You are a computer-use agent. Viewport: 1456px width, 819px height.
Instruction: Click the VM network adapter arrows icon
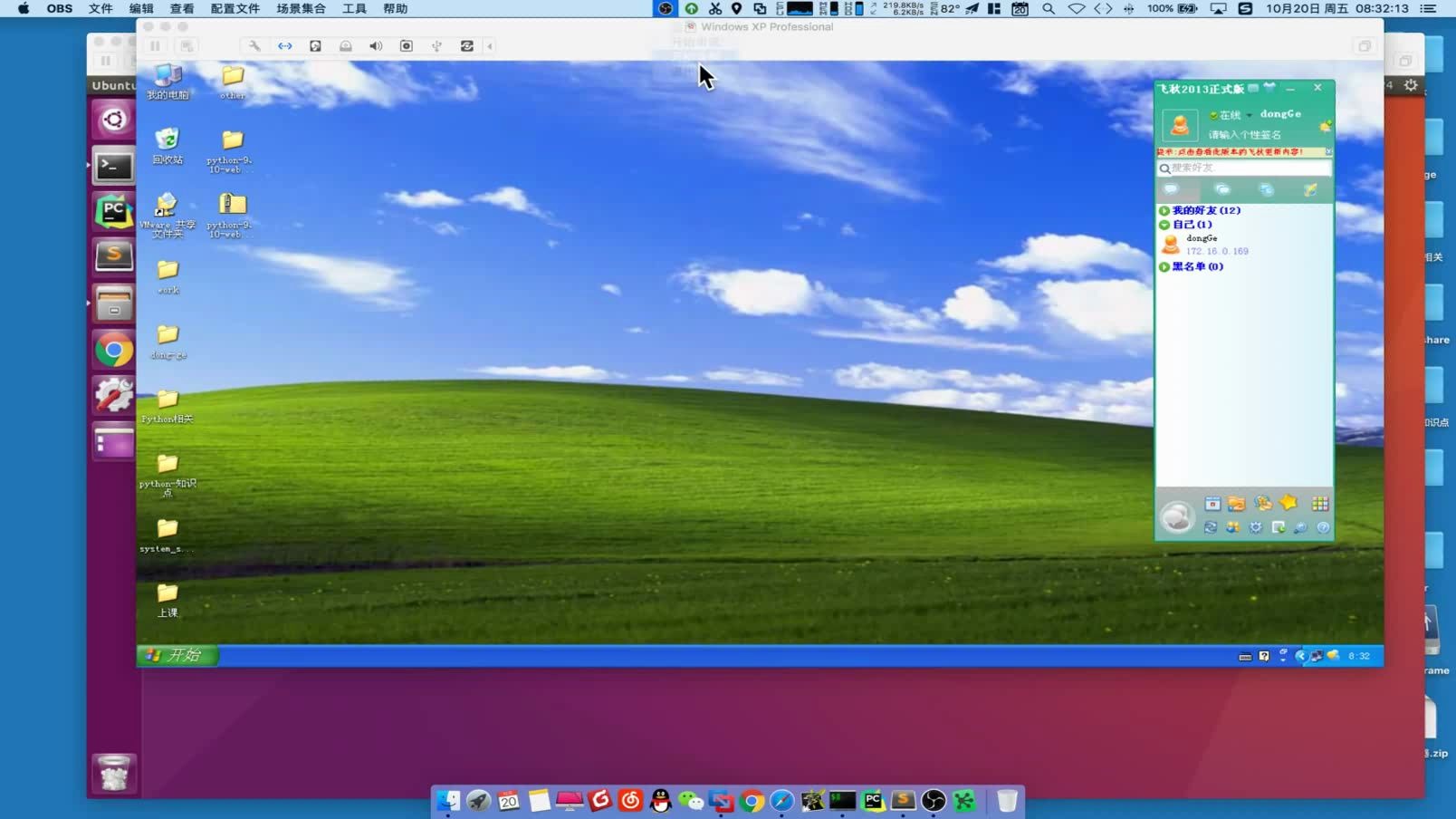[x=285, y=46]
